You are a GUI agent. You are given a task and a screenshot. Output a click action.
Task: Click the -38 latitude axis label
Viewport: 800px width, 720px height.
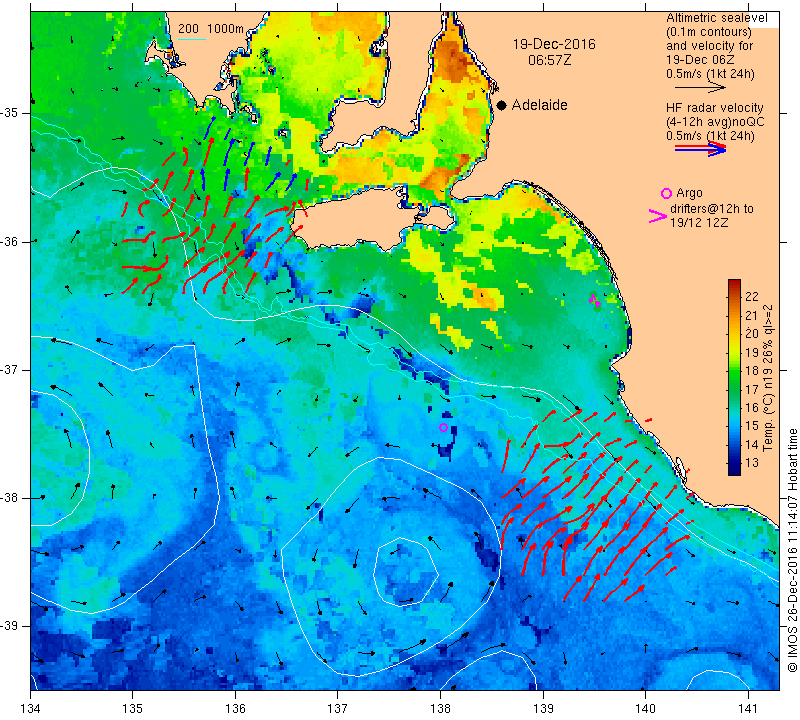(x=11, y=498)
